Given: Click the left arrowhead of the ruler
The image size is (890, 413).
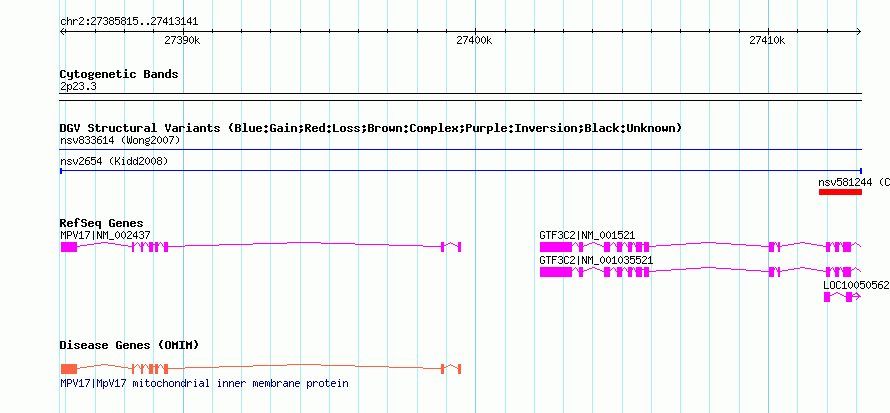Looking at the screenshot, I should coord(63,31).
